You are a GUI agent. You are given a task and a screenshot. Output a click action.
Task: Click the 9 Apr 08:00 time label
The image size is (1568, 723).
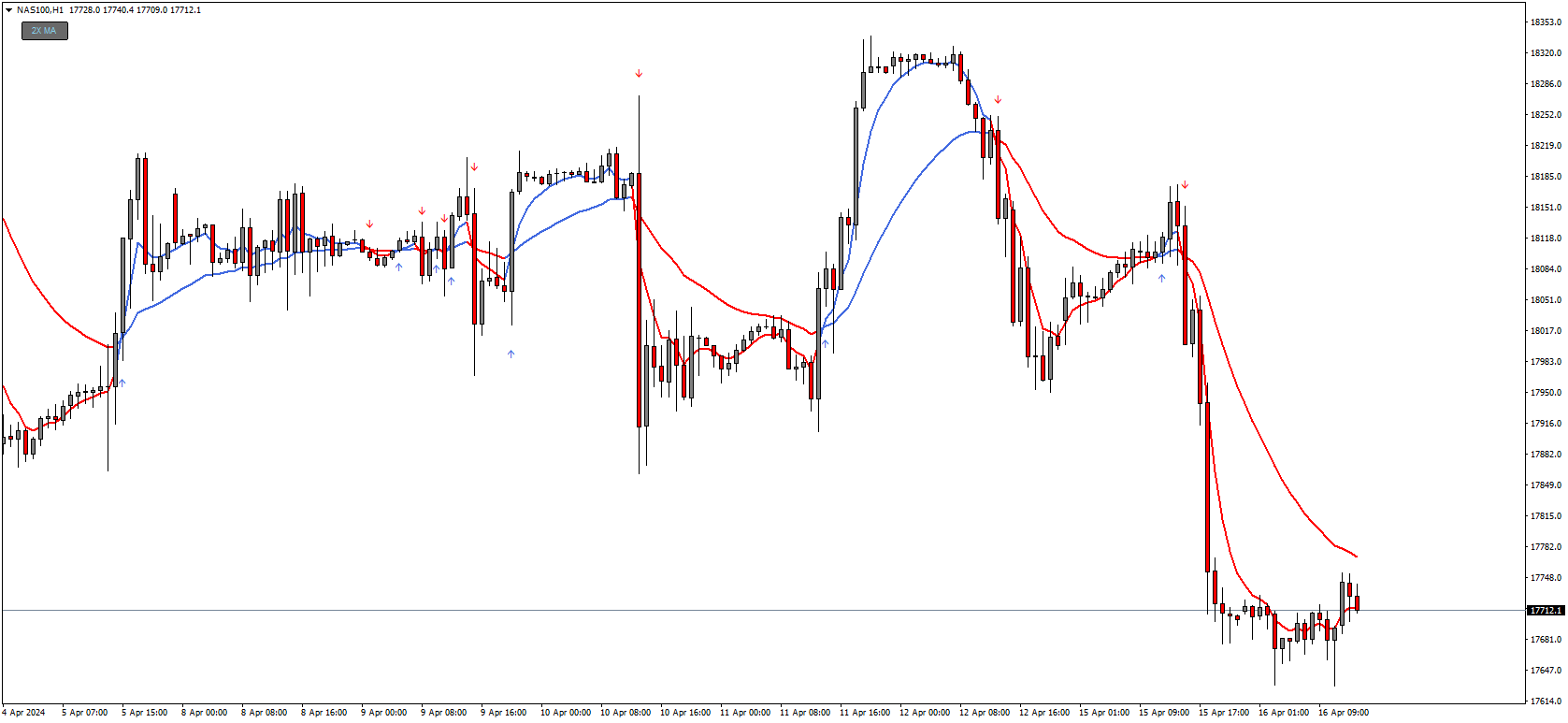443,713
